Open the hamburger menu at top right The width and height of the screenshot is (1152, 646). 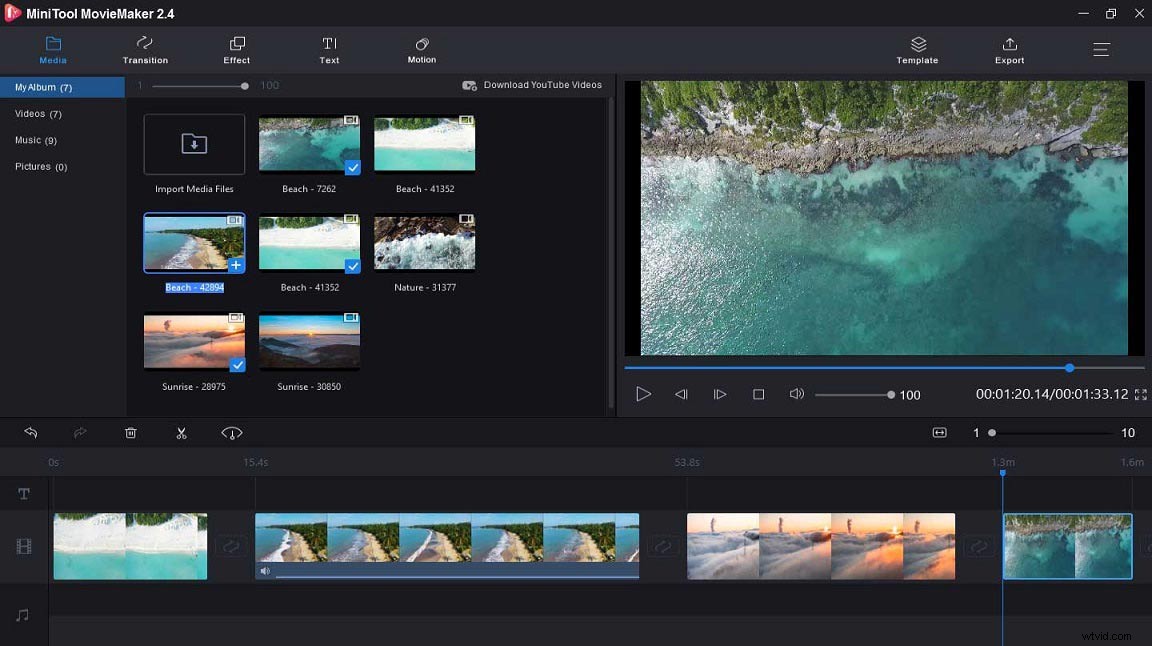click(x=1101, y=48)
